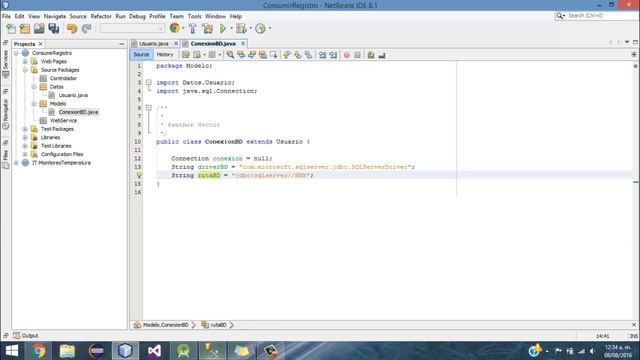Open the Refactor menu
Image resolution: width=640 pixels, height=360 pixels.
(x=101, y=16)
